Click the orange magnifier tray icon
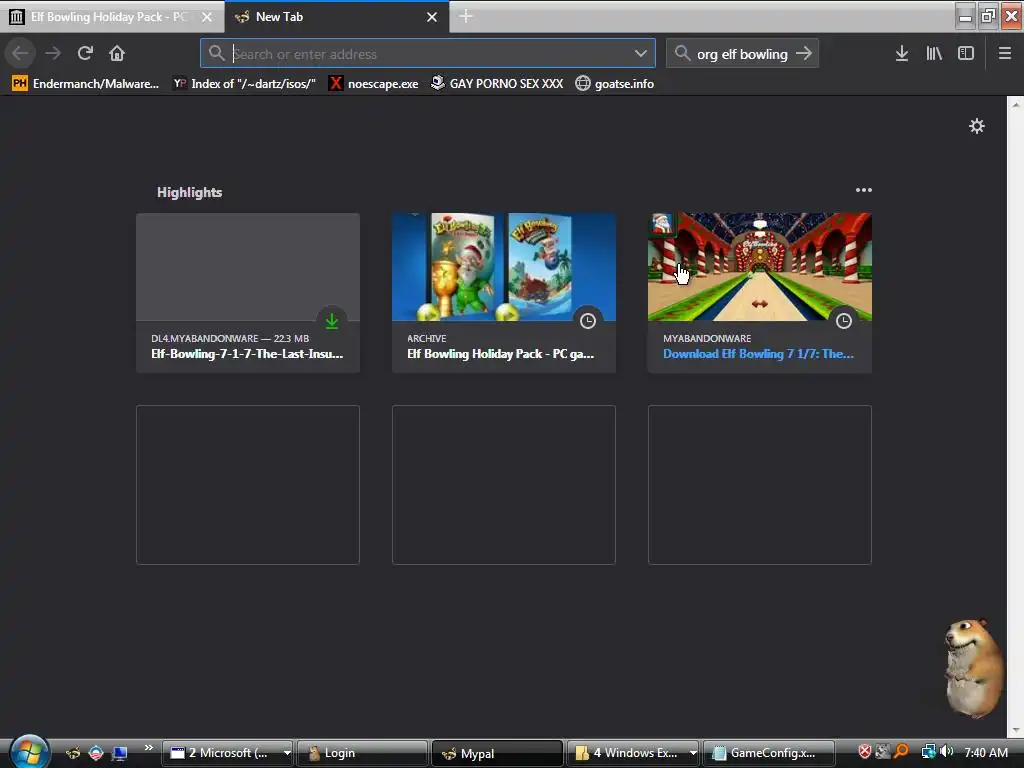1024x768 pixels. tap(901, 752)
